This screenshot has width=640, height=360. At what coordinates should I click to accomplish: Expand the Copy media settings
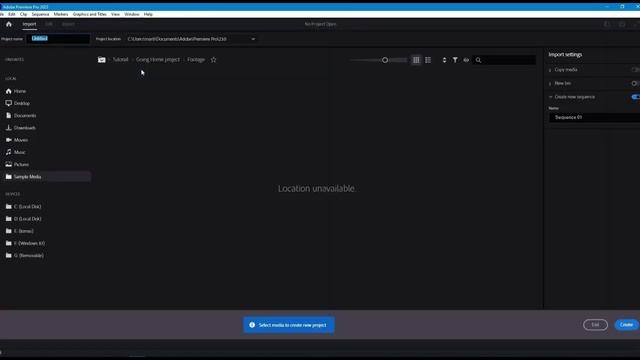point(550,70)
